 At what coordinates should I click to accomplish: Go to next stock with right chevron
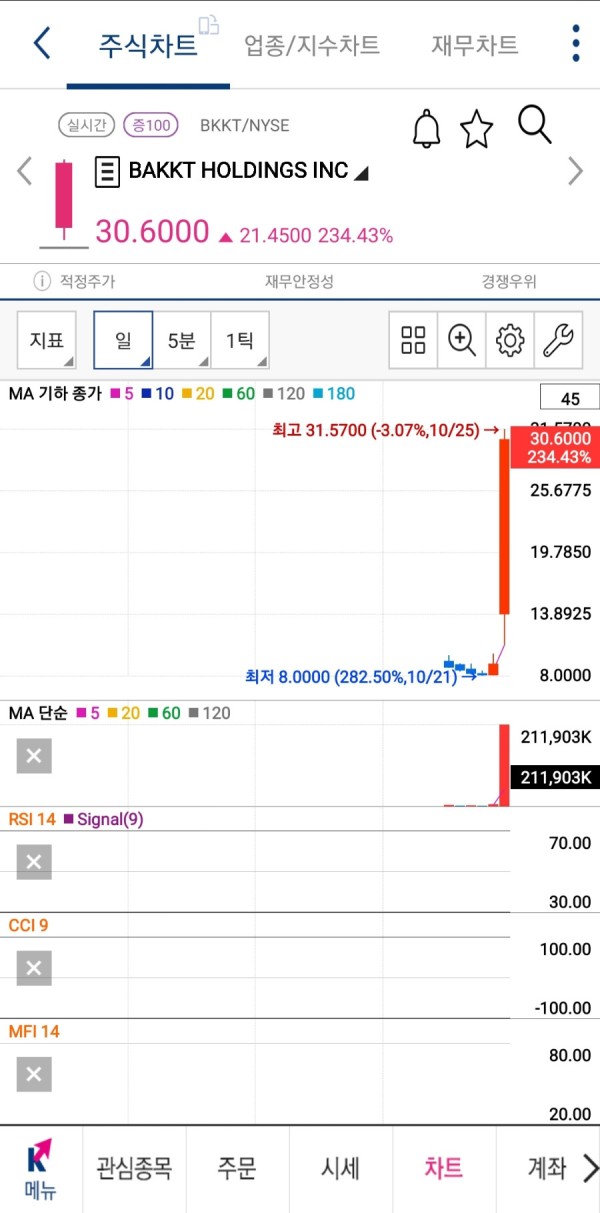pos(575,172)
